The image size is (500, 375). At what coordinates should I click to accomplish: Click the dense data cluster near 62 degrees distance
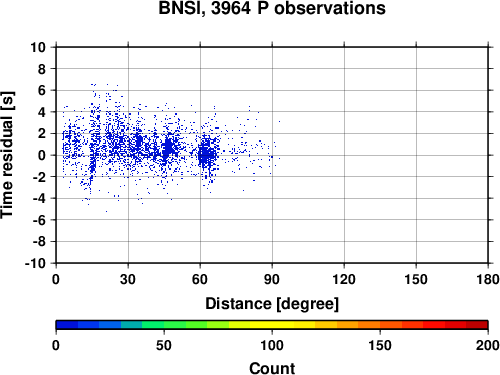(207, 154)
